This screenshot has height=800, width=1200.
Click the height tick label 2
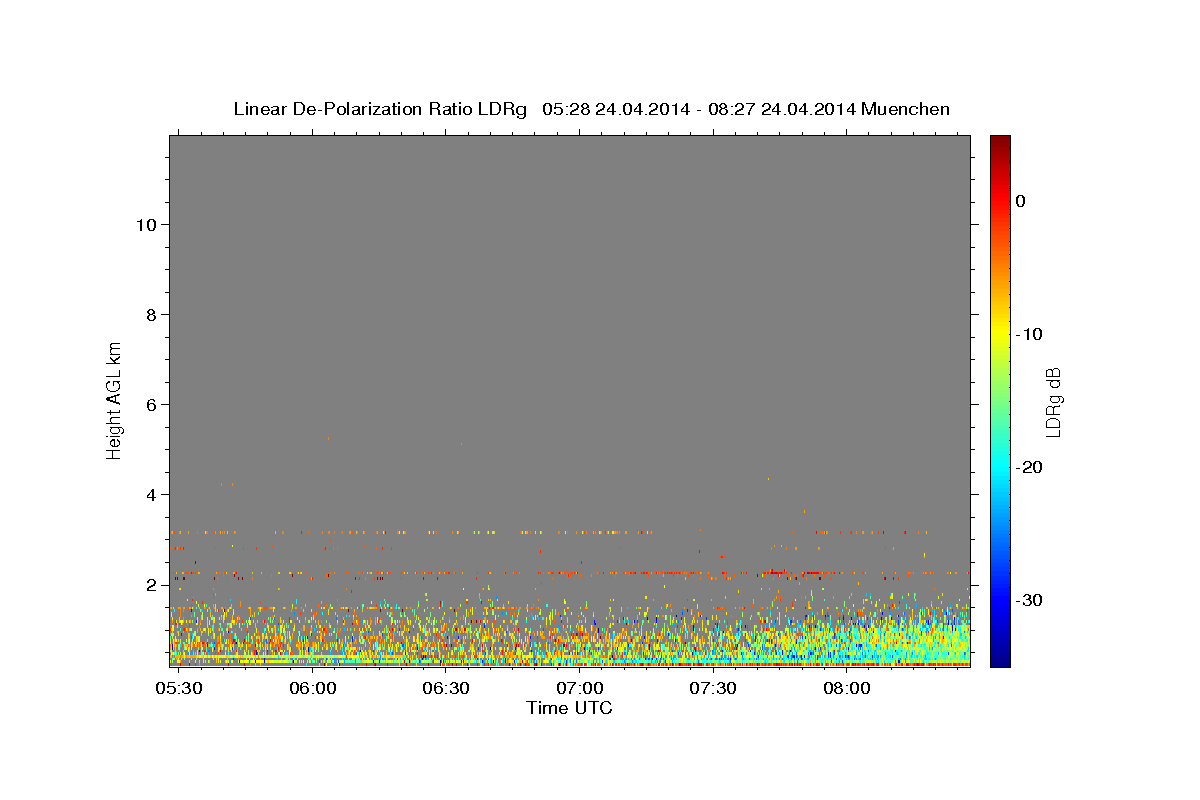(149, 585)
